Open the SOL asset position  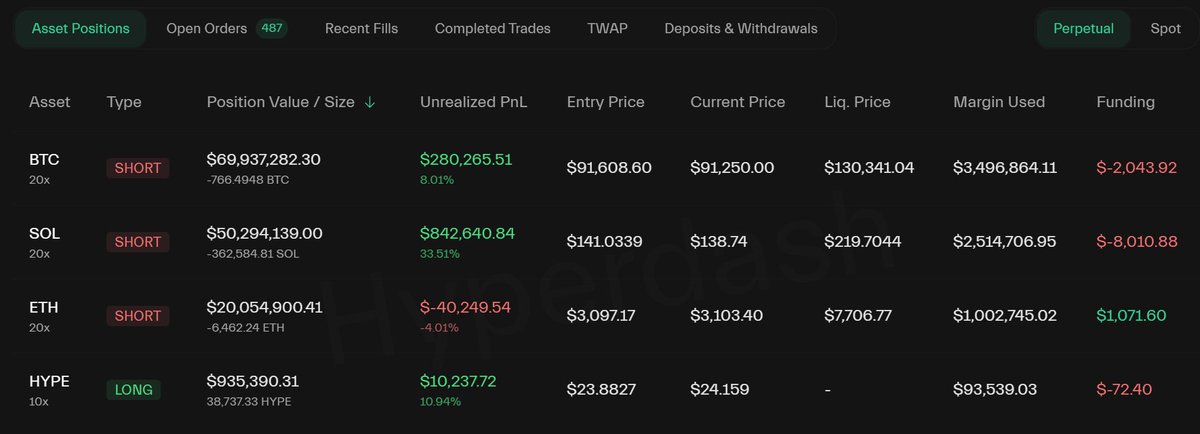(44, 233)
